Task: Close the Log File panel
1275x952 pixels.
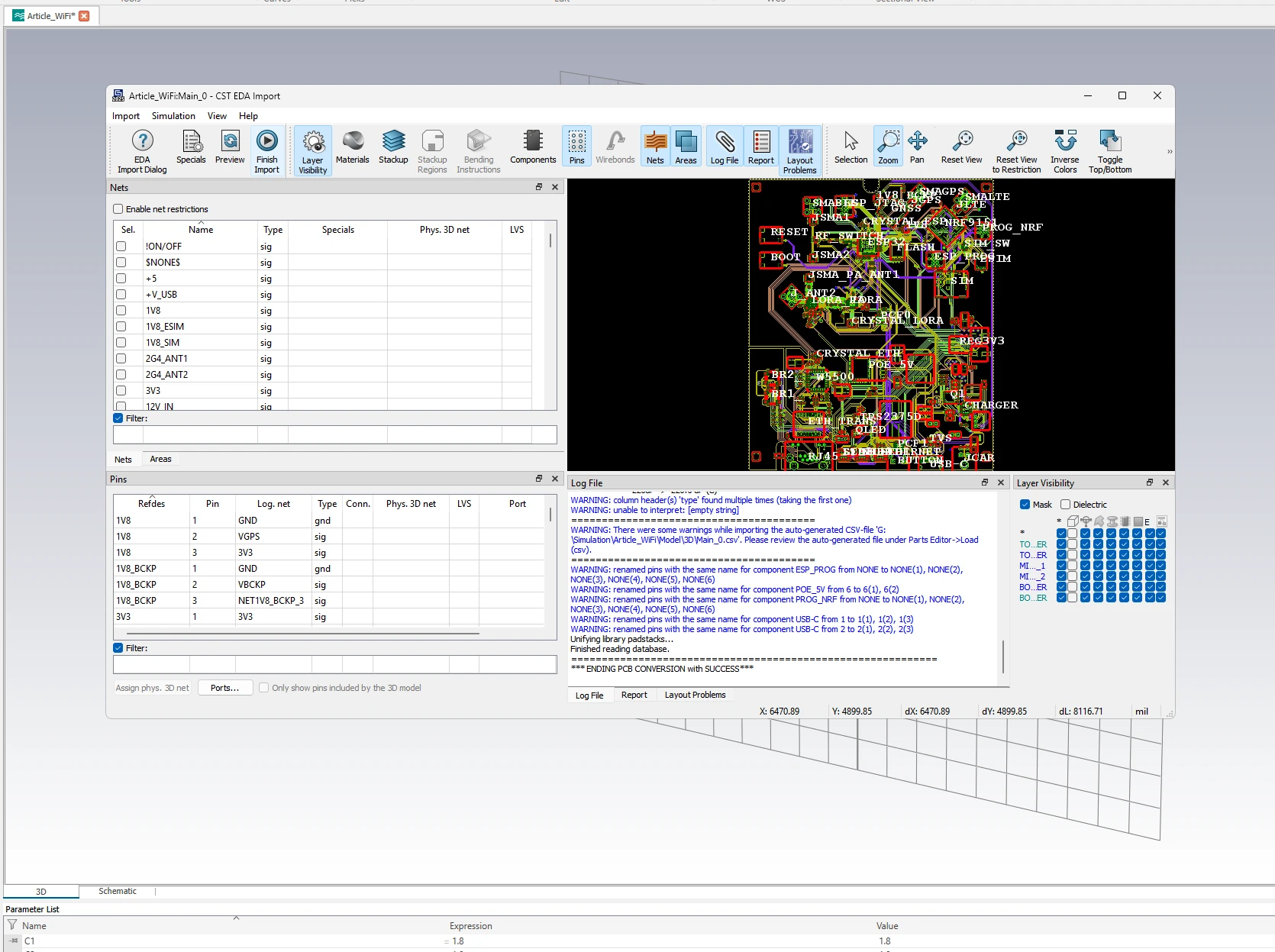Action: pyautogui.click(x=1001, y=482)
